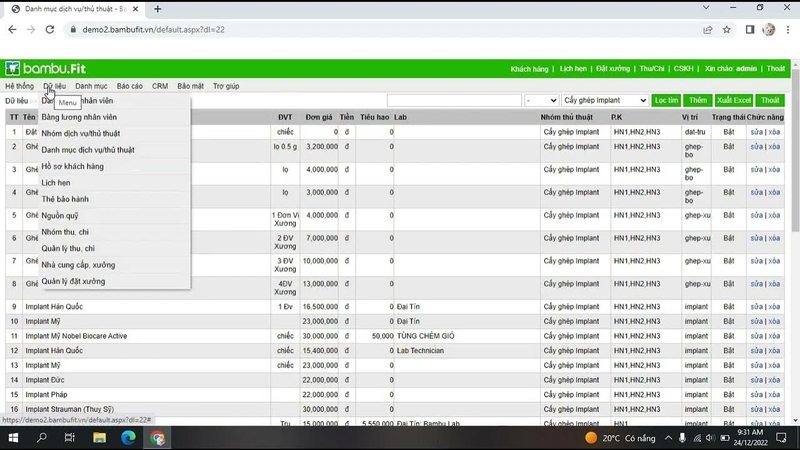Click the Thêm button
This screenshot has height=450, width=800.
pos(698,101)
